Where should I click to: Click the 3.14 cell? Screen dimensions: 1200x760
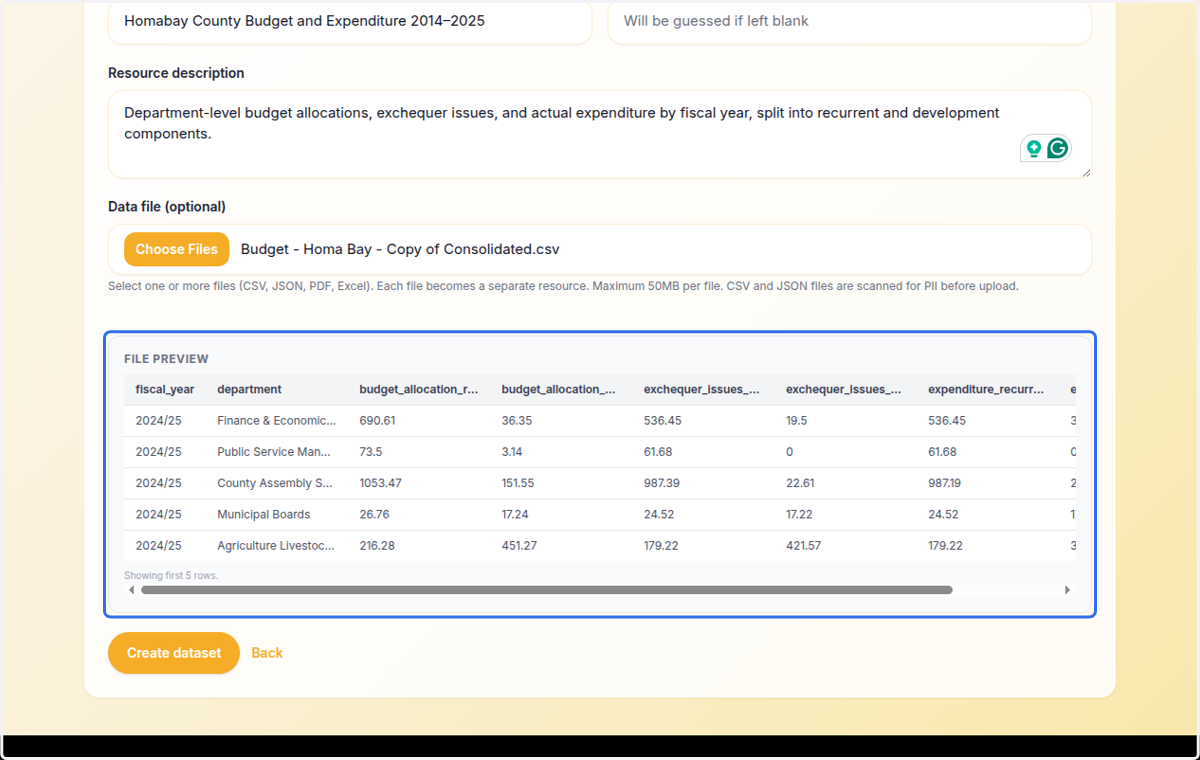513,452
